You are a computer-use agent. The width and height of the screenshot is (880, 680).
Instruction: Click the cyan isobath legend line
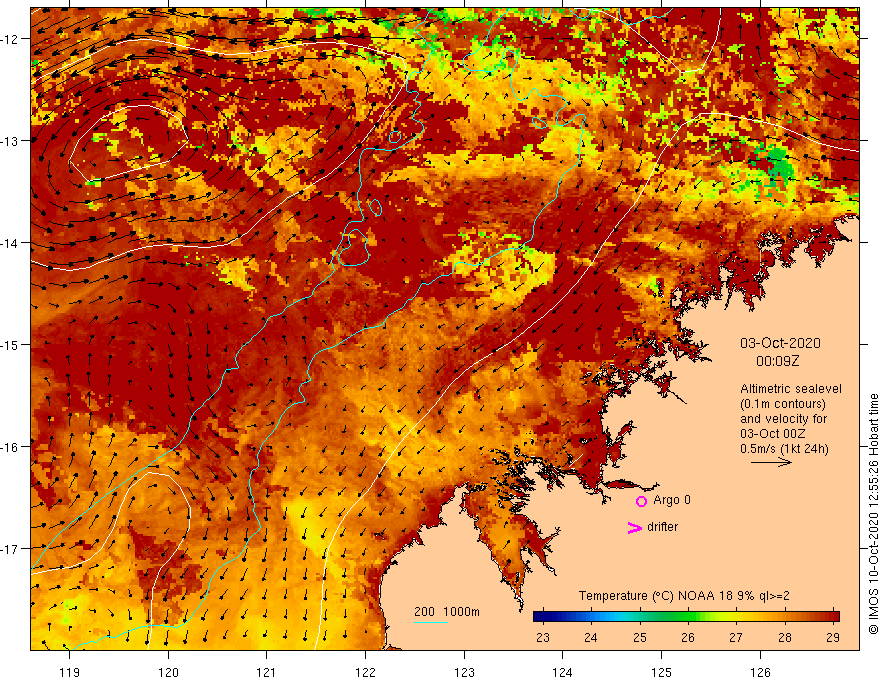pyautogui.click(x=431, y=622)
